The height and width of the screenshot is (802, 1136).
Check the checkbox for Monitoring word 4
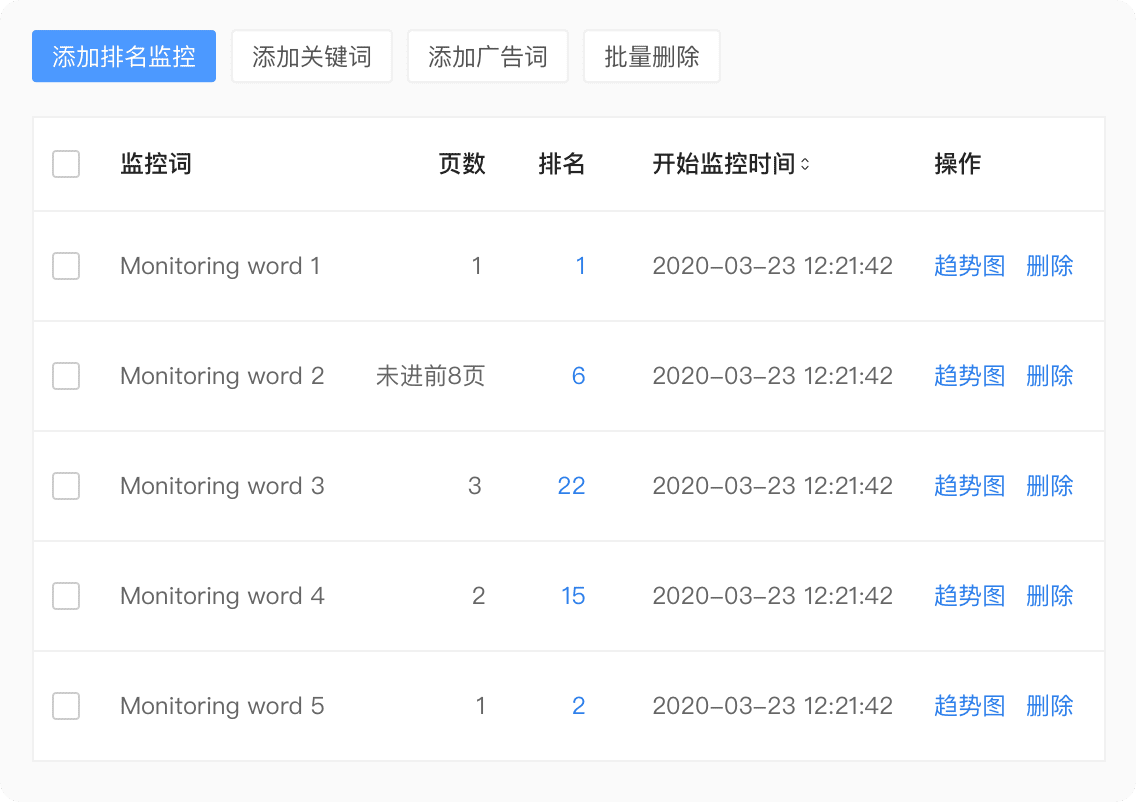pos(66,596)
